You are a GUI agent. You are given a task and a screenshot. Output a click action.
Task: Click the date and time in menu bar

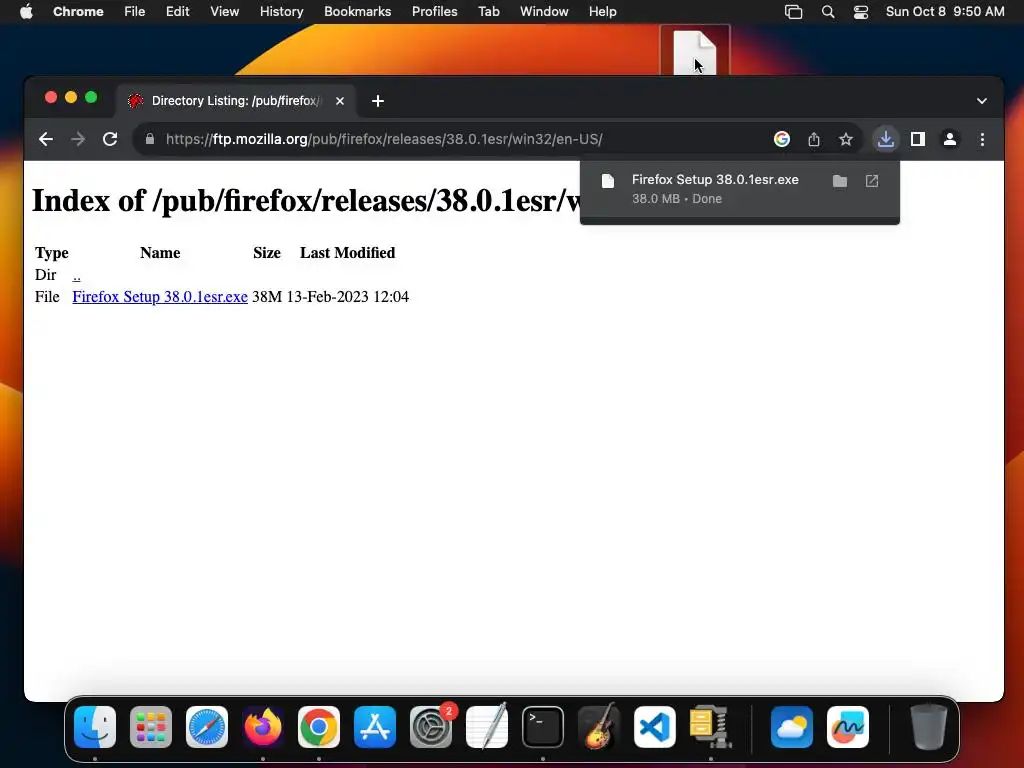[945, 12]
